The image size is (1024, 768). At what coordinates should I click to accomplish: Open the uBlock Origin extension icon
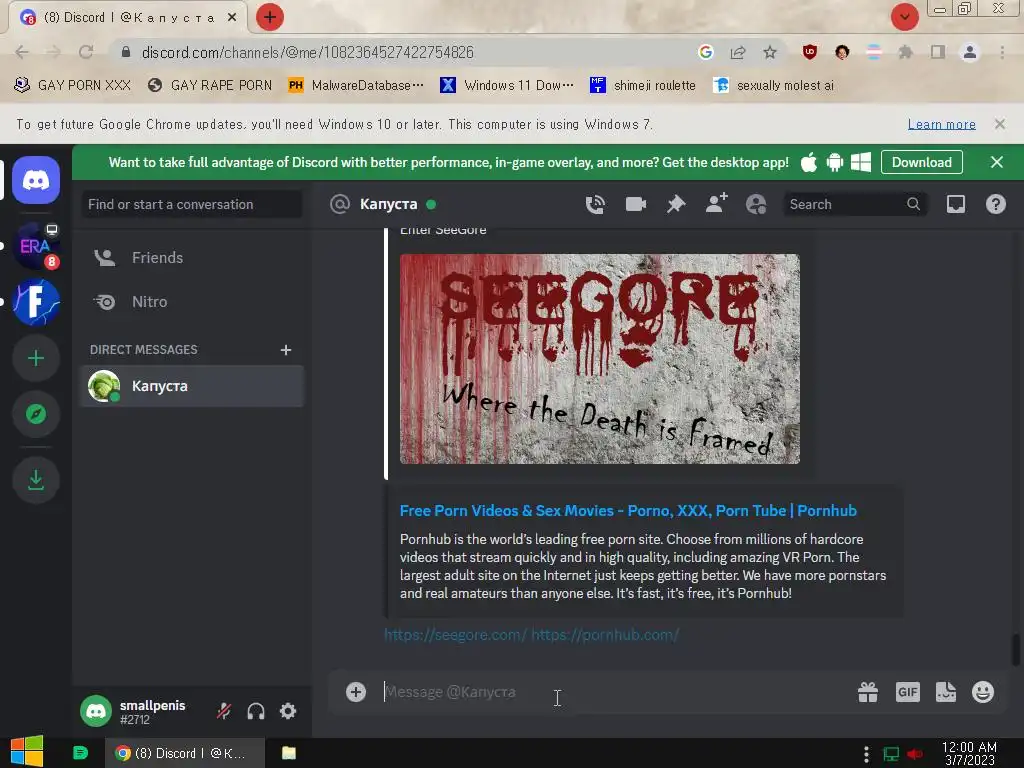[810, 52]
